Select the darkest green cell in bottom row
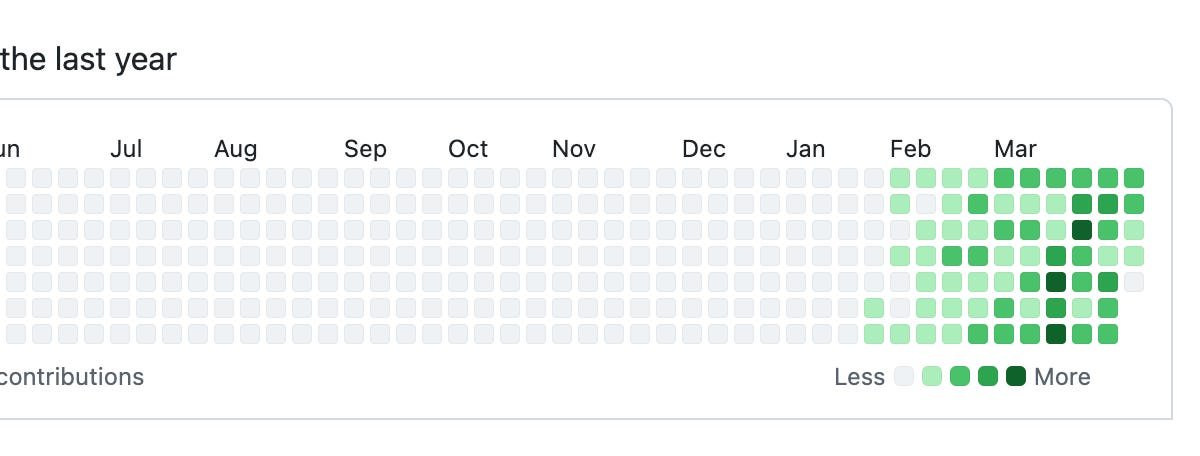 click(x=1056, y=334)
